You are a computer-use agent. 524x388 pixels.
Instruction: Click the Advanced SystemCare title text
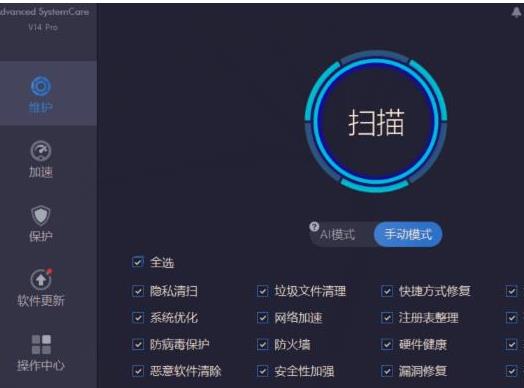pyautogui.click(x=44, y=12)
